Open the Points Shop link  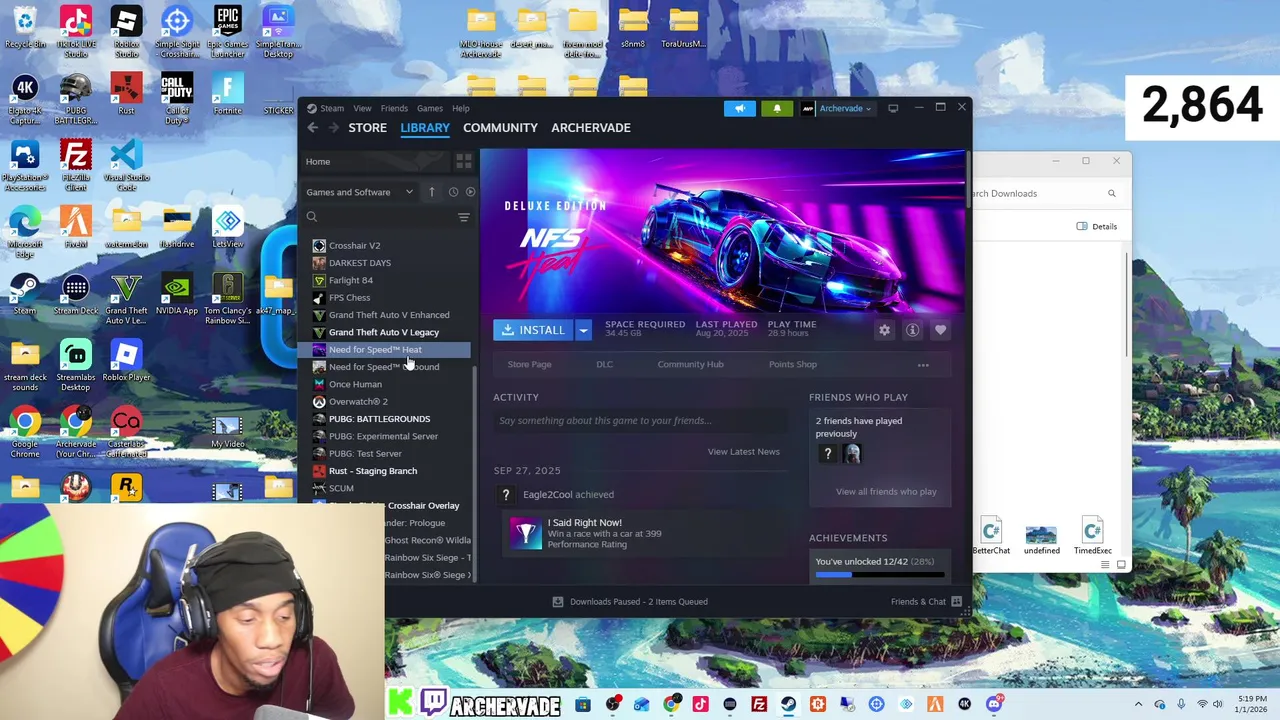click(793, 365)
